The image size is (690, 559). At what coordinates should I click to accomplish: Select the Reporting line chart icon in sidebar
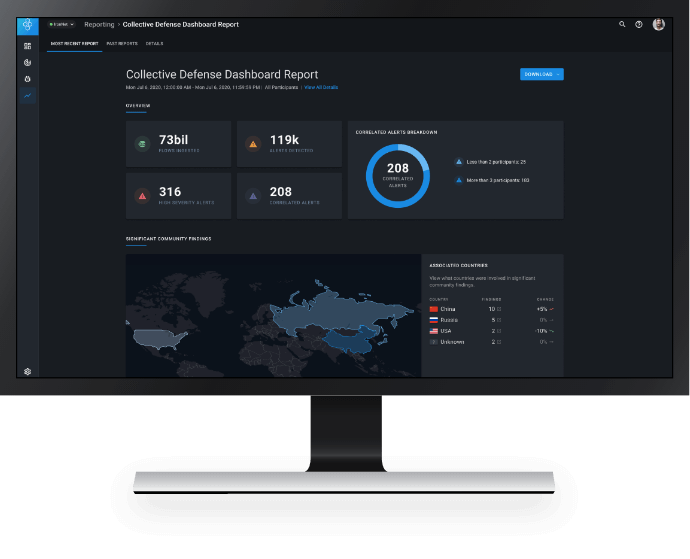tap(27, 95)
